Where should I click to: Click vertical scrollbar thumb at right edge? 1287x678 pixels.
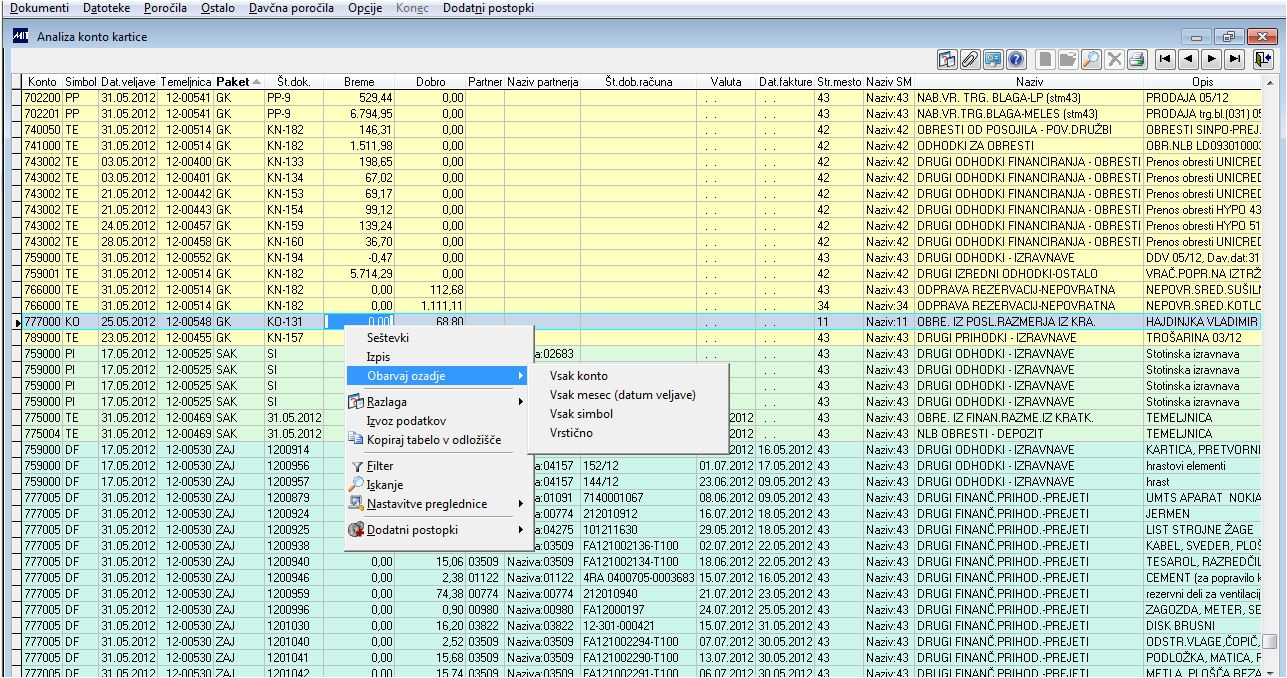coord(1269,642)
